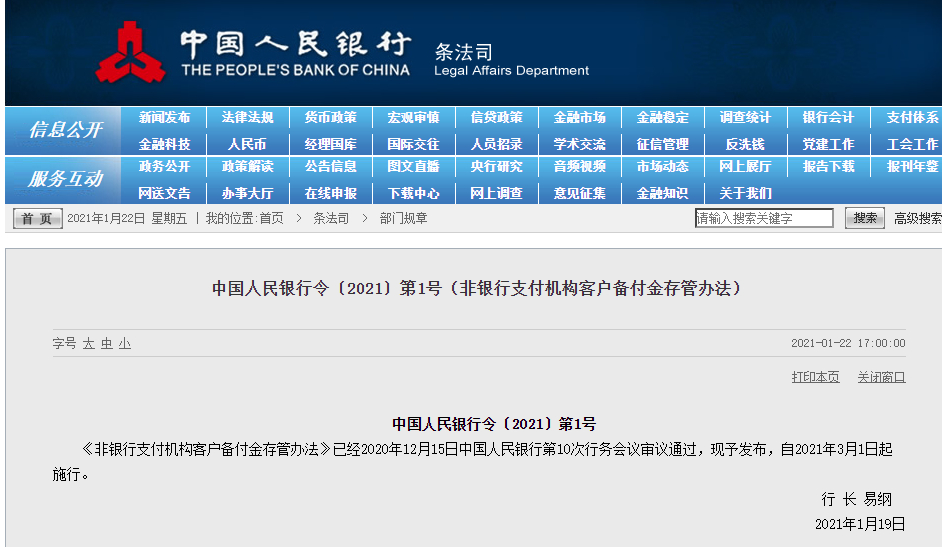Open 工会工作 menu item
Image resolution: width=942 pixels, height=547 pixels.
point(912,144)
